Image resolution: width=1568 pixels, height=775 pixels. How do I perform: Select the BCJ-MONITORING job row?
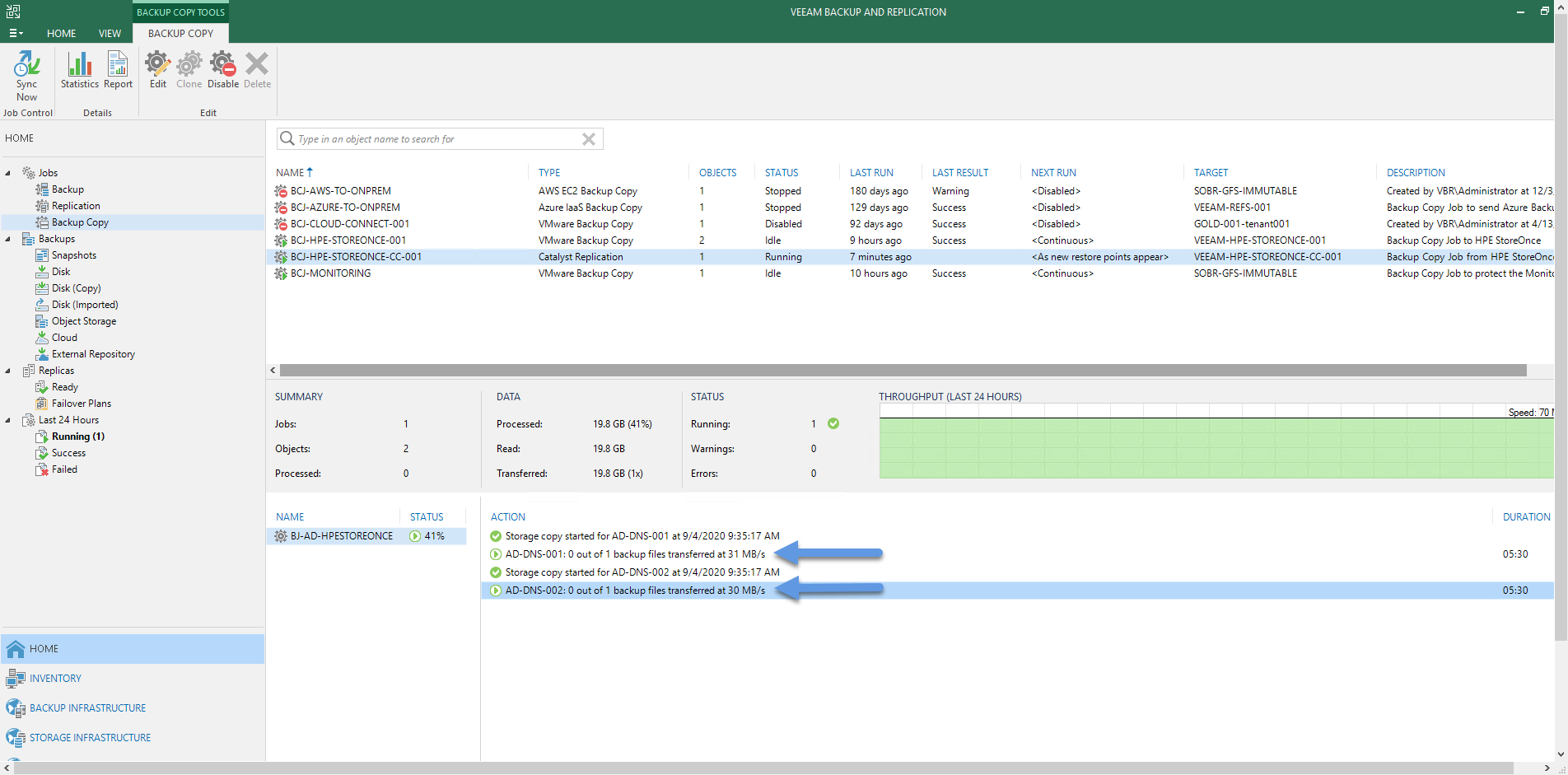click(910, 273)
